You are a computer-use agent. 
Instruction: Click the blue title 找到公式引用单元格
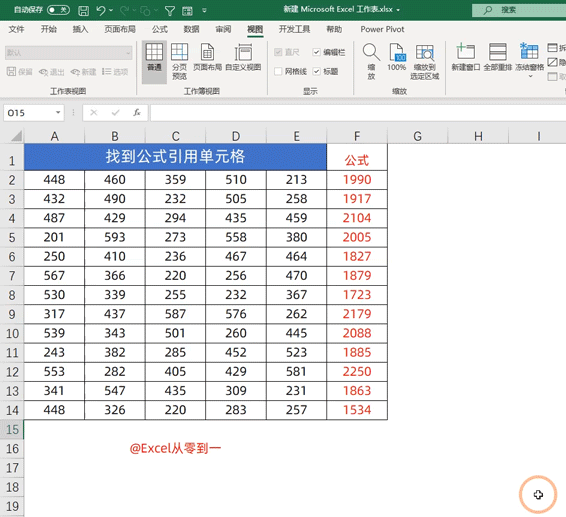tap(175, 157)
